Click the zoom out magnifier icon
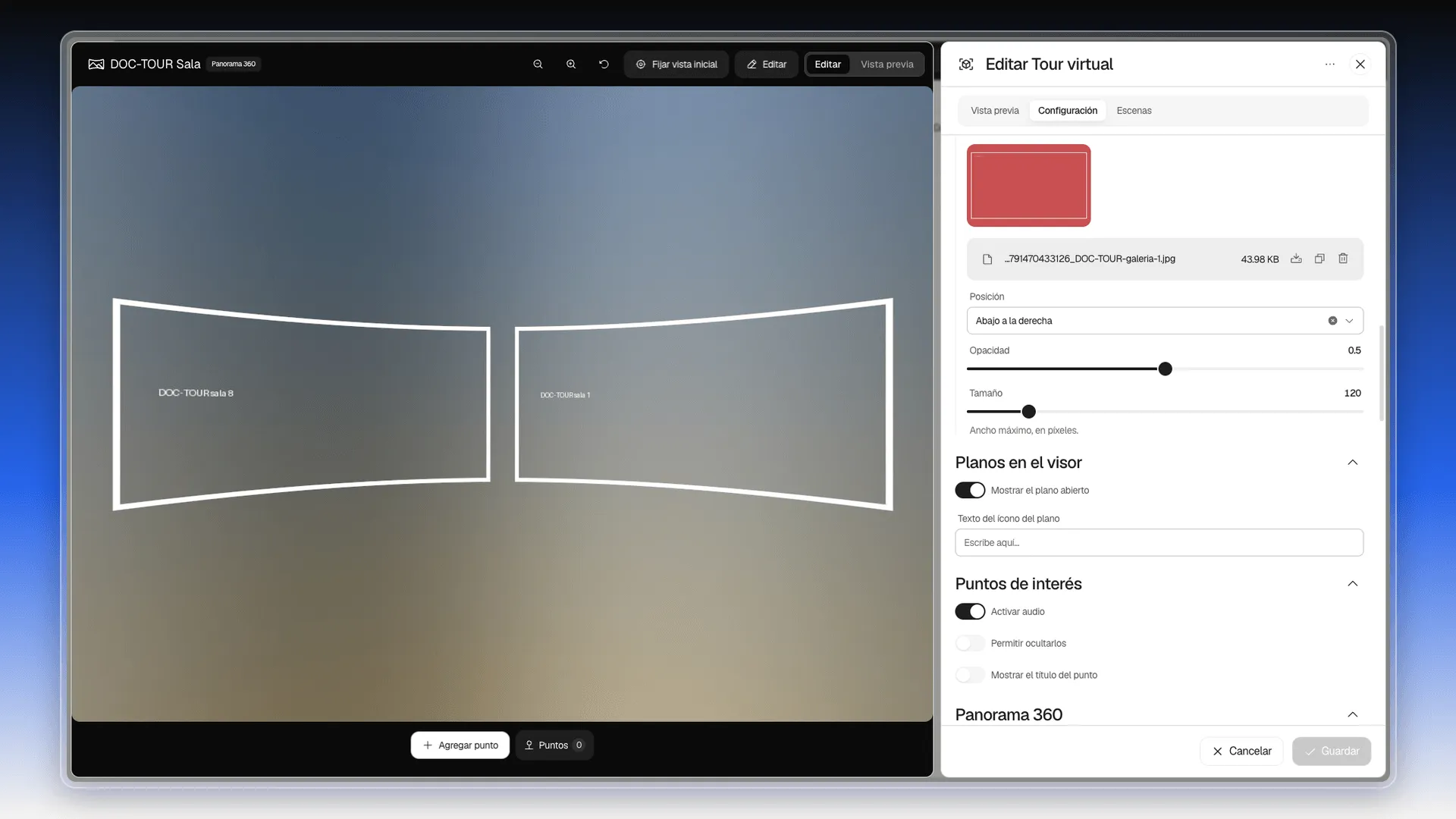 (538, 64)
